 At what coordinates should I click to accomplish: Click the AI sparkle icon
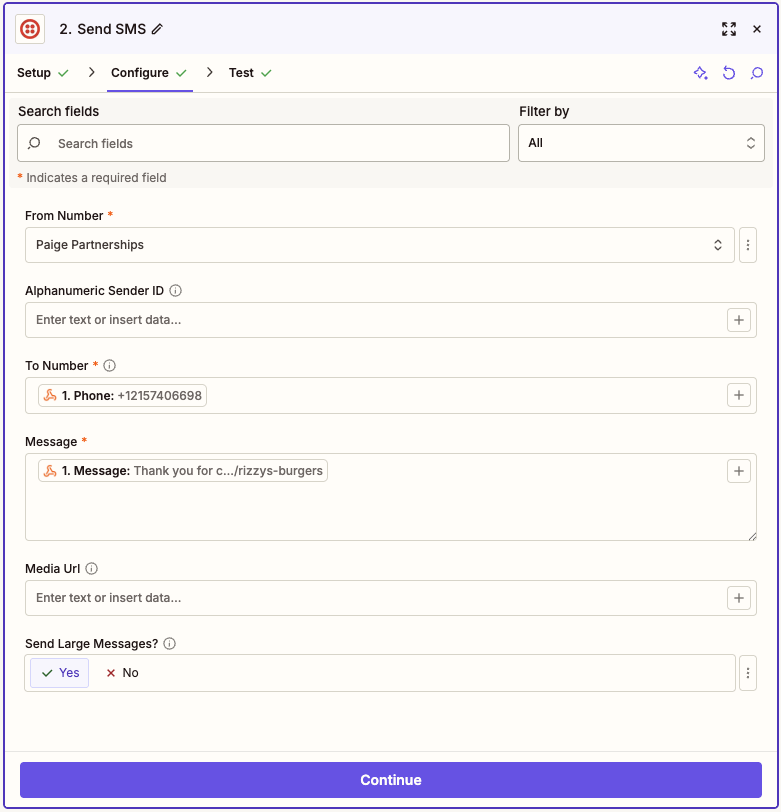coord(701,73)
